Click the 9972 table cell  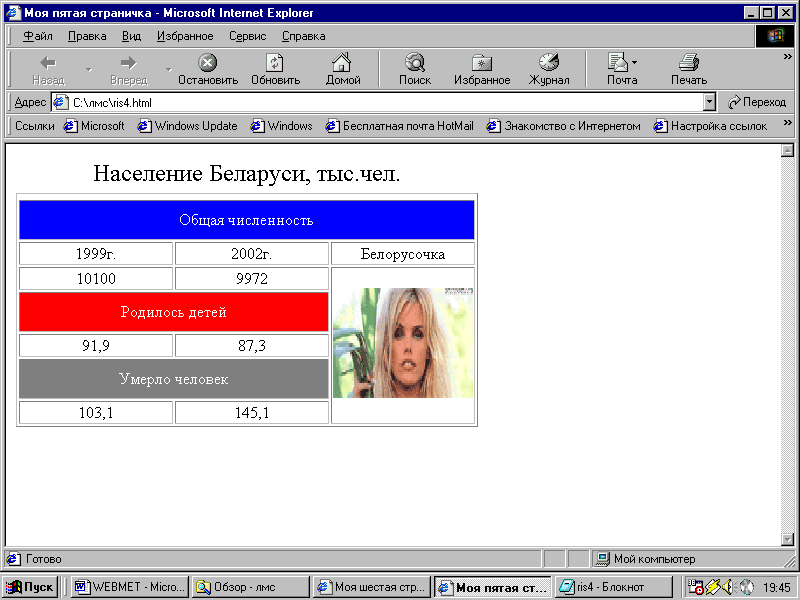coord(252,279)
